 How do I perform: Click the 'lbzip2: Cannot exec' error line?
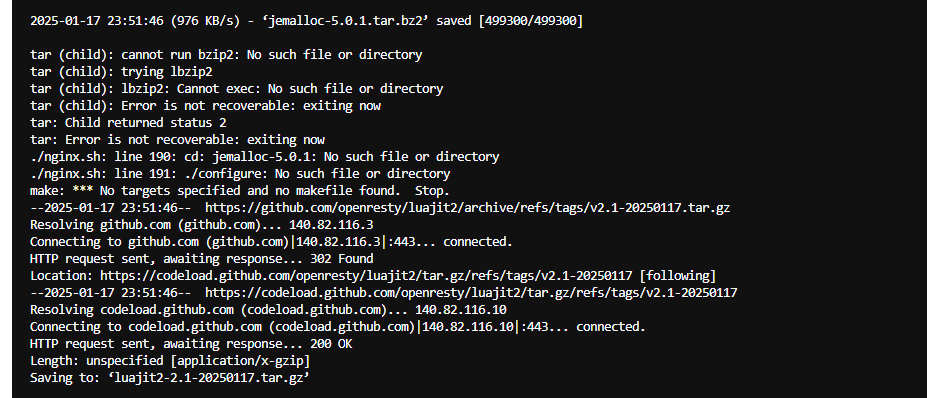236,89
